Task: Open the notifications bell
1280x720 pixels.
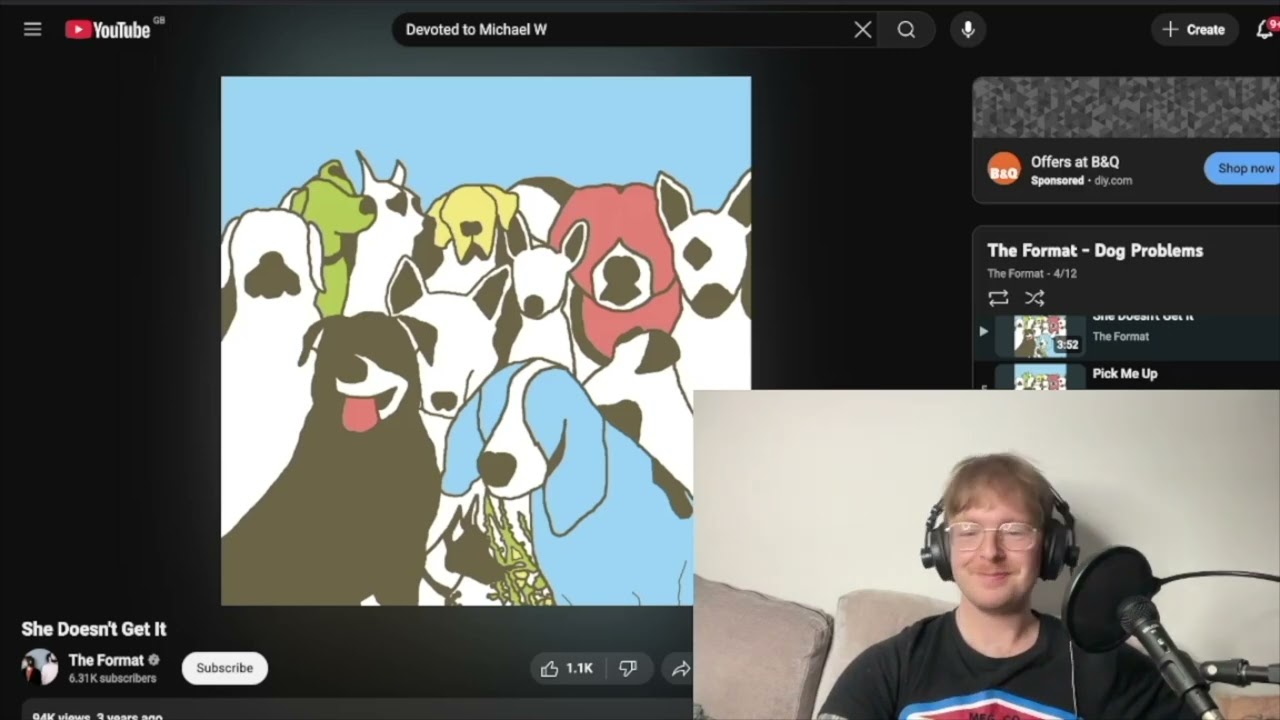Action: click(x=1265, y=30)
